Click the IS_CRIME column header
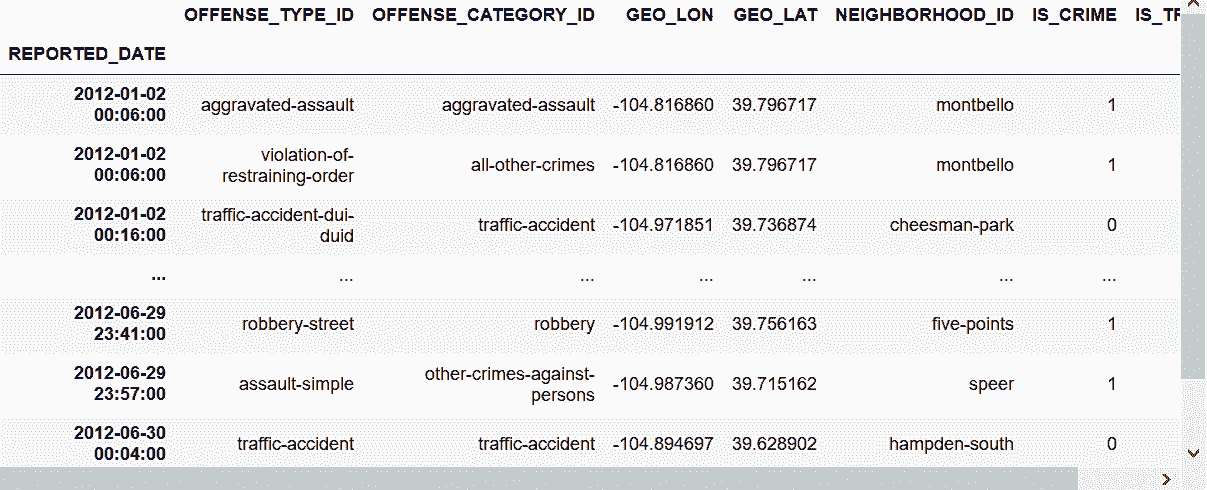The width and height of the screenshot is (1207, 490). (x=1074, y=15)
